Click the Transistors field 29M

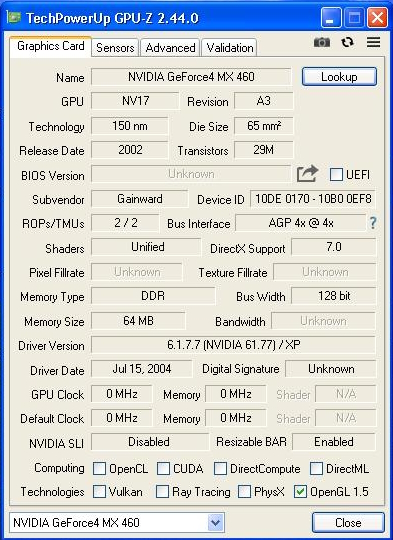[x=263, y=149]
